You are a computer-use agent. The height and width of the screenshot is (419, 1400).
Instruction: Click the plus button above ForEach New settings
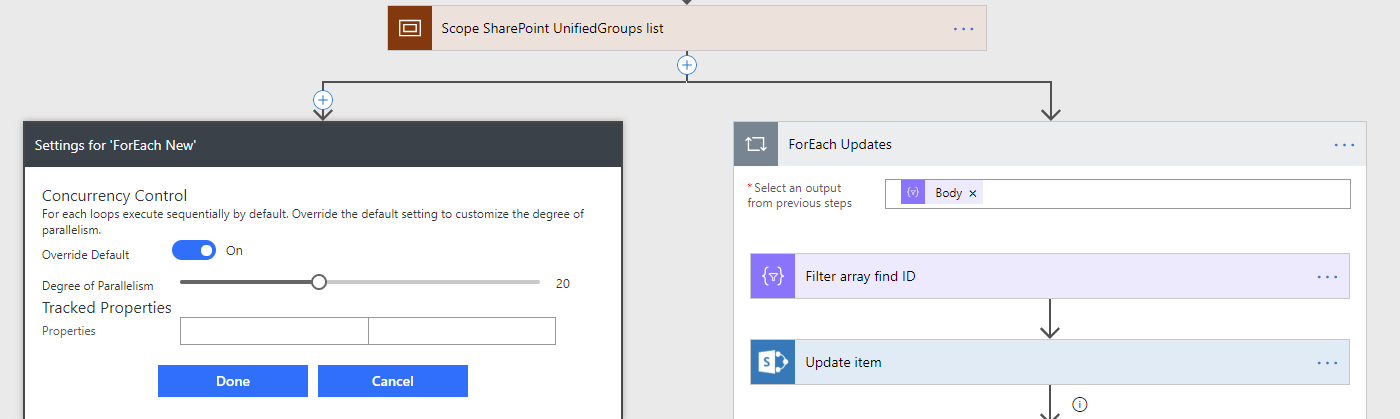click(x=322, y=100)
